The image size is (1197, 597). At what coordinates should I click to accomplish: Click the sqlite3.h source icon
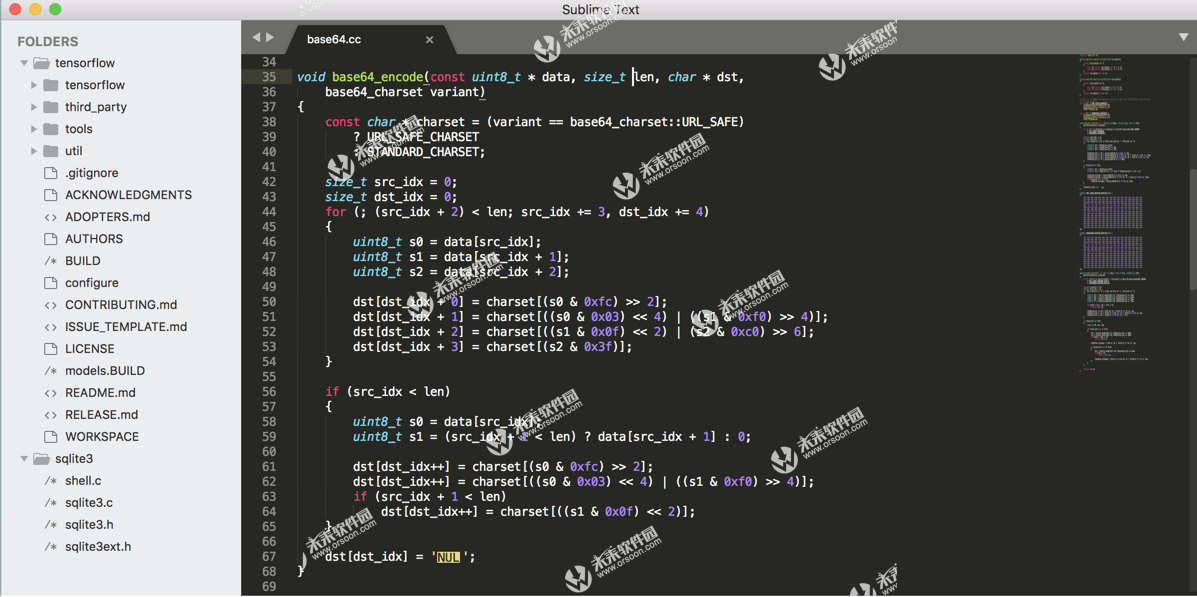coord(51,524)
